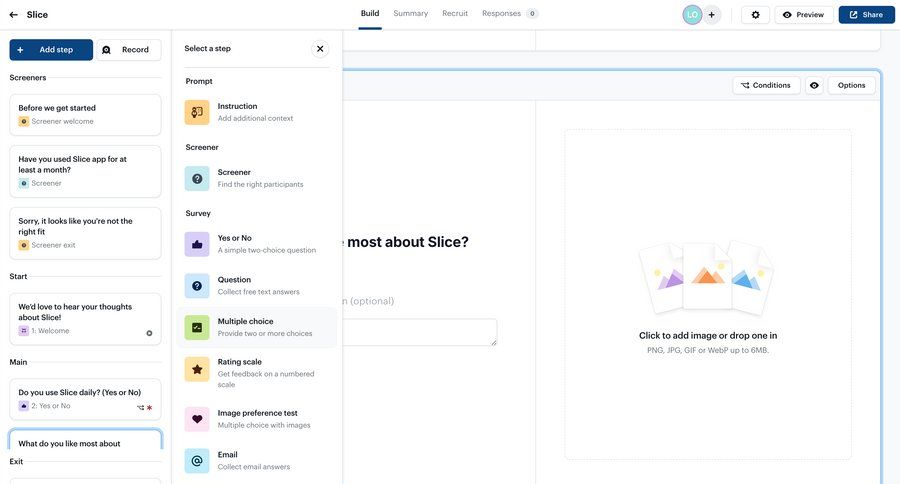Image resolution: width=900 pixels, height=484 pixels.
Task: Open 'Sorry, it looks like you're not' exit card
Action: coord(85,233)
